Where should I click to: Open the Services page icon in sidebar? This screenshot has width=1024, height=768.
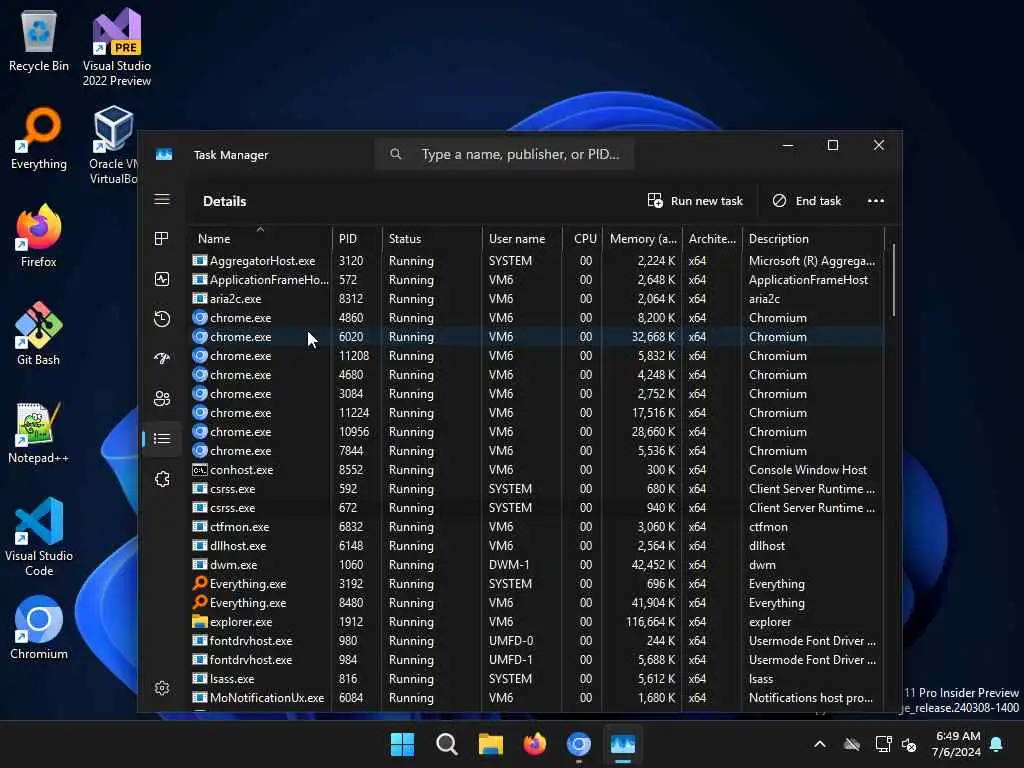[162, 479]
